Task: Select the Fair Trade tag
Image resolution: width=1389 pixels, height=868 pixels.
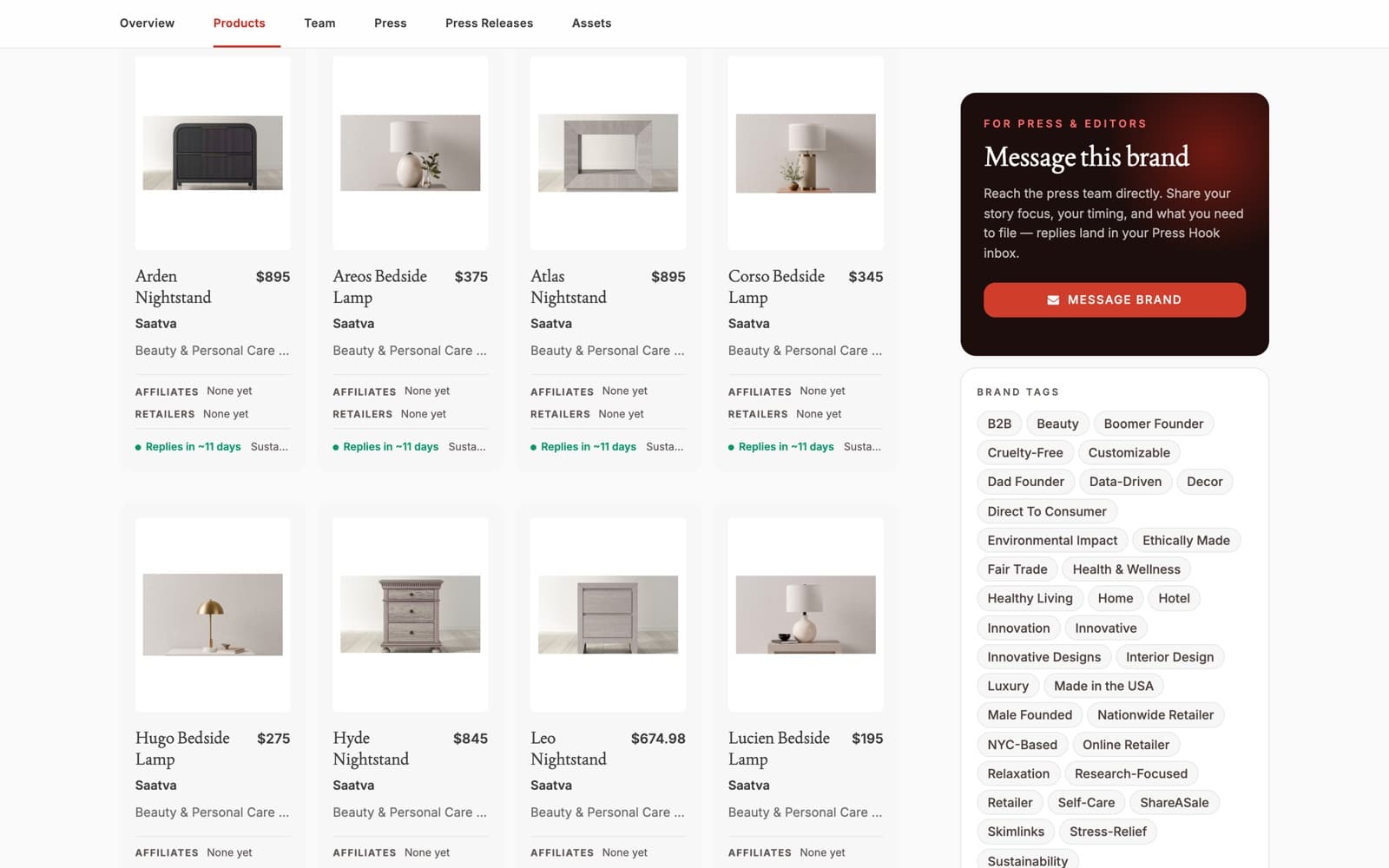Action: [x=1017, y=569]
